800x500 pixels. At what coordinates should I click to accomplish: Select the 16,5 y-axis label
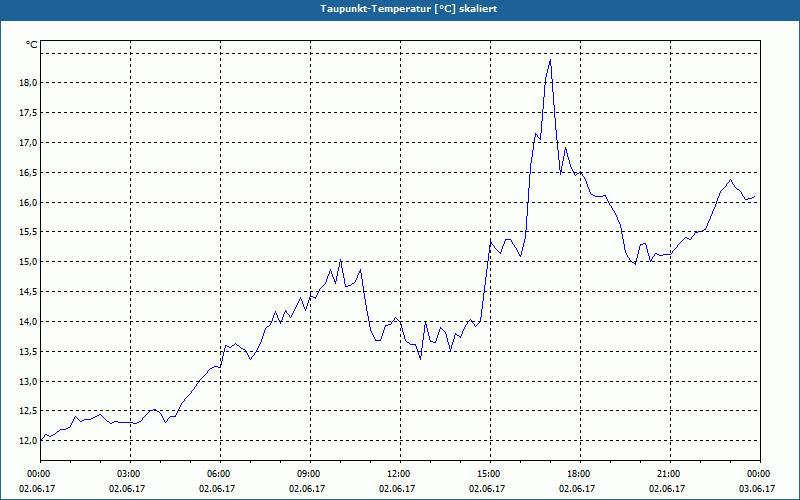[x=29, y=172]
